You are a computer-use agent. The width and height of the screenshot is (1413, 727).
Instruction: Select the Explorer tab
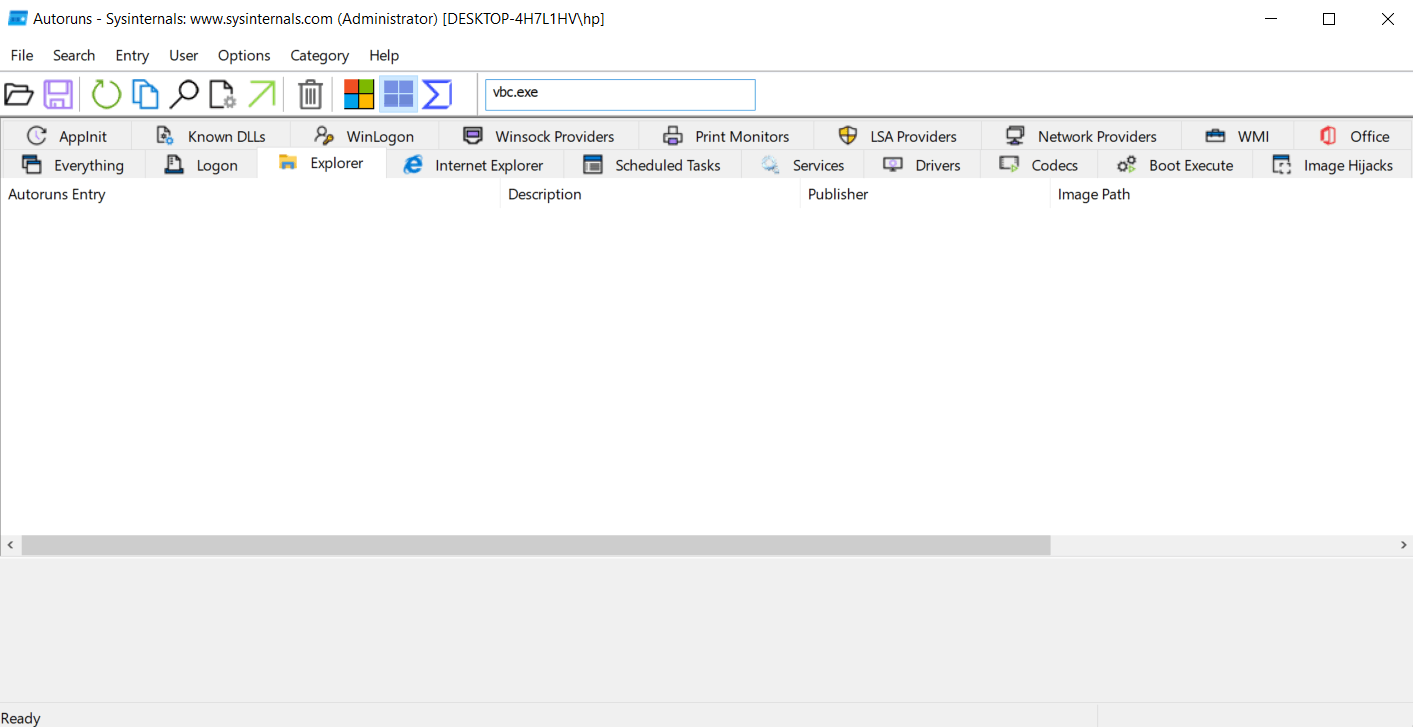322,163
